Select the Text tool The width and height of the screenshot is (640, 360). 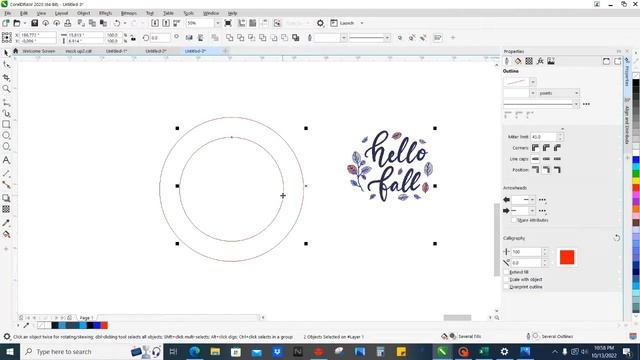coord(6,160)
